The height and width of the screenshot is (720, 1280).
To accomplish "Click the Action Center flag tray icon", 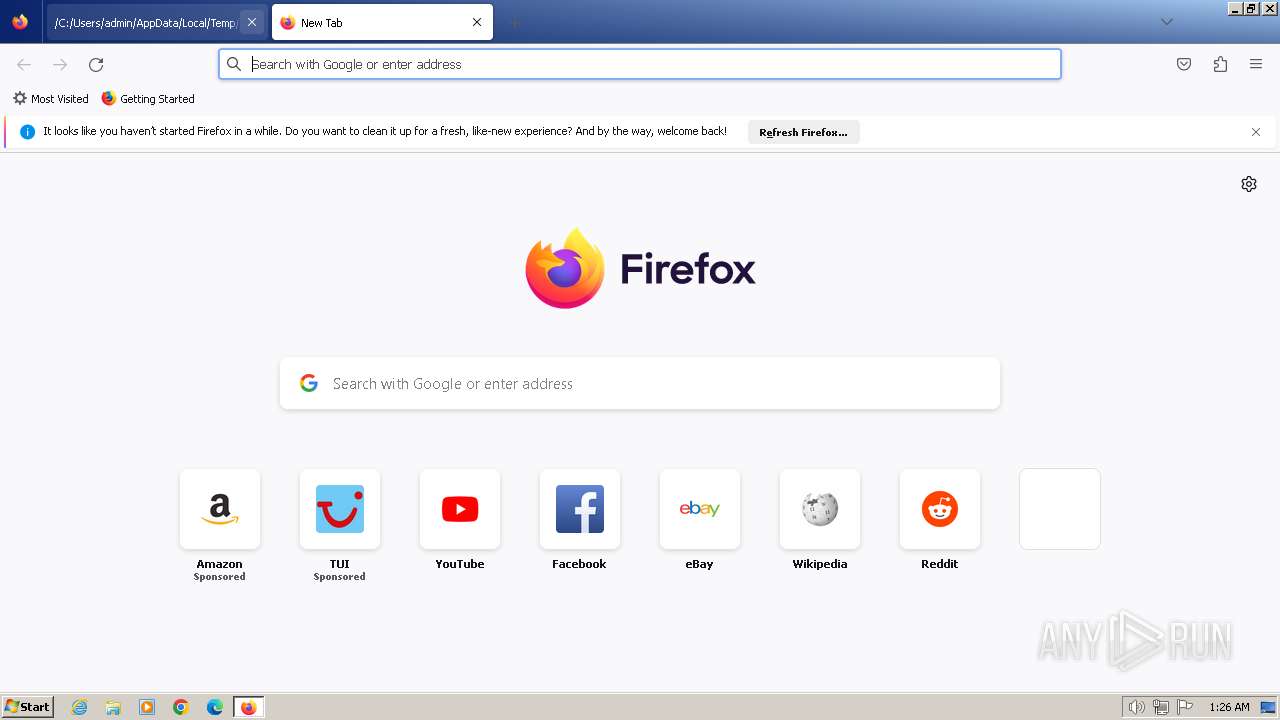I will click(x=1185, y=707).
